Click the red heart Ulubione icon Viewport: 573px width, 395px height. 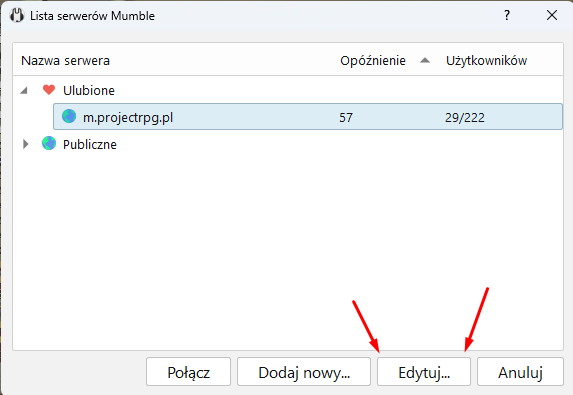point(49,90)
